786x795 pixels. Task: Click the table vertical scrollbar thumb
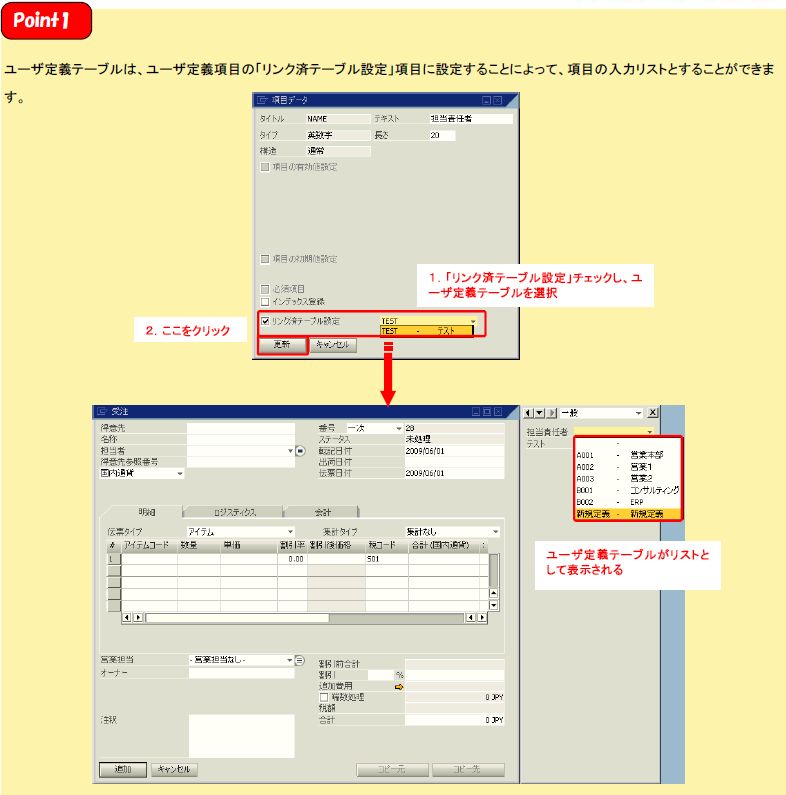click(x=493, y=570)
